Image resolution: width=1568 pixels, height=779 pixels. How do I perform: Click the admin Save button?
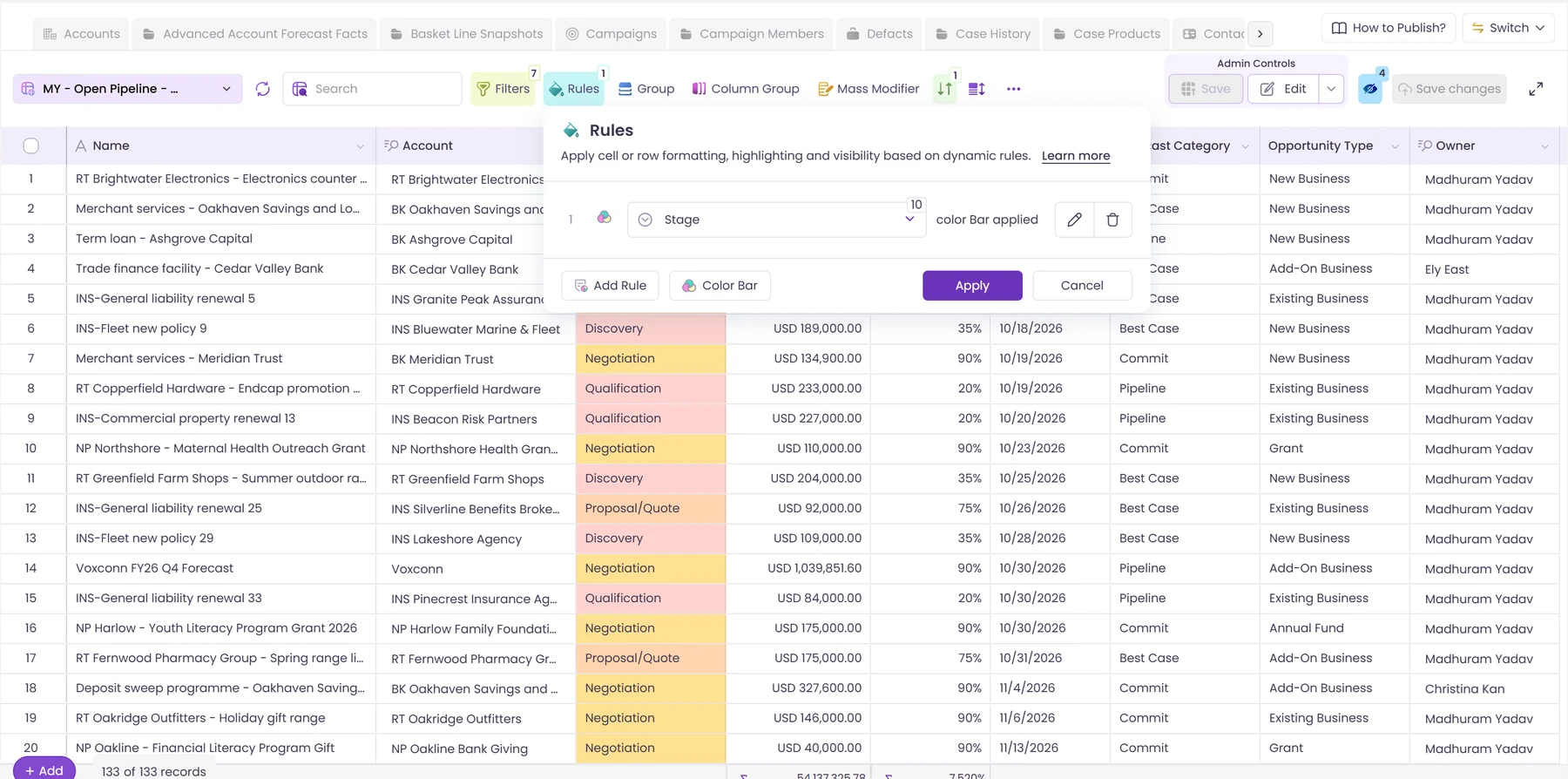[x=1206, y=89]
